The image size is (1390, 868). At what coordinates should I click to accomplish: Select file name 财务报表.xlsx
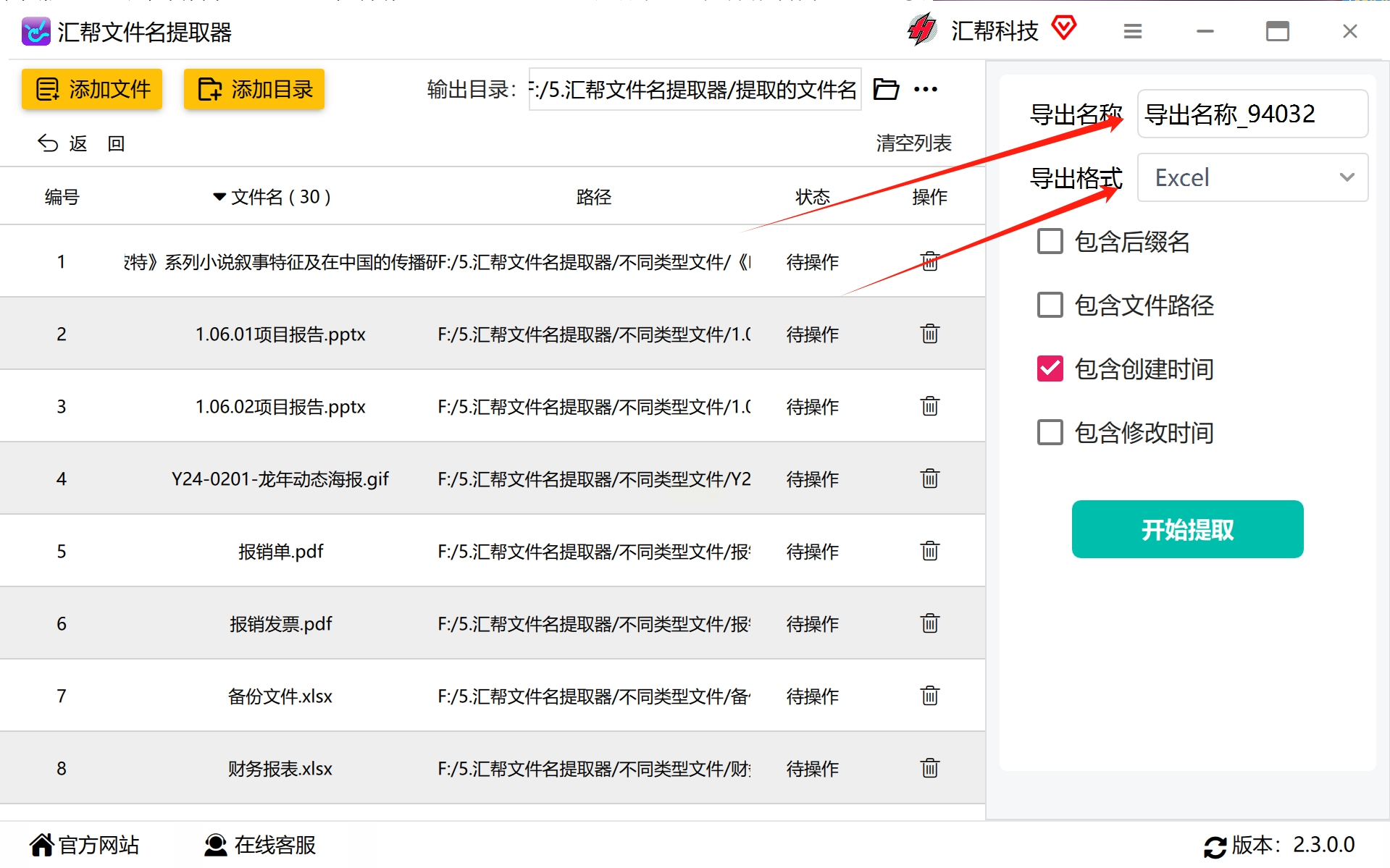[x=280, y=768]
